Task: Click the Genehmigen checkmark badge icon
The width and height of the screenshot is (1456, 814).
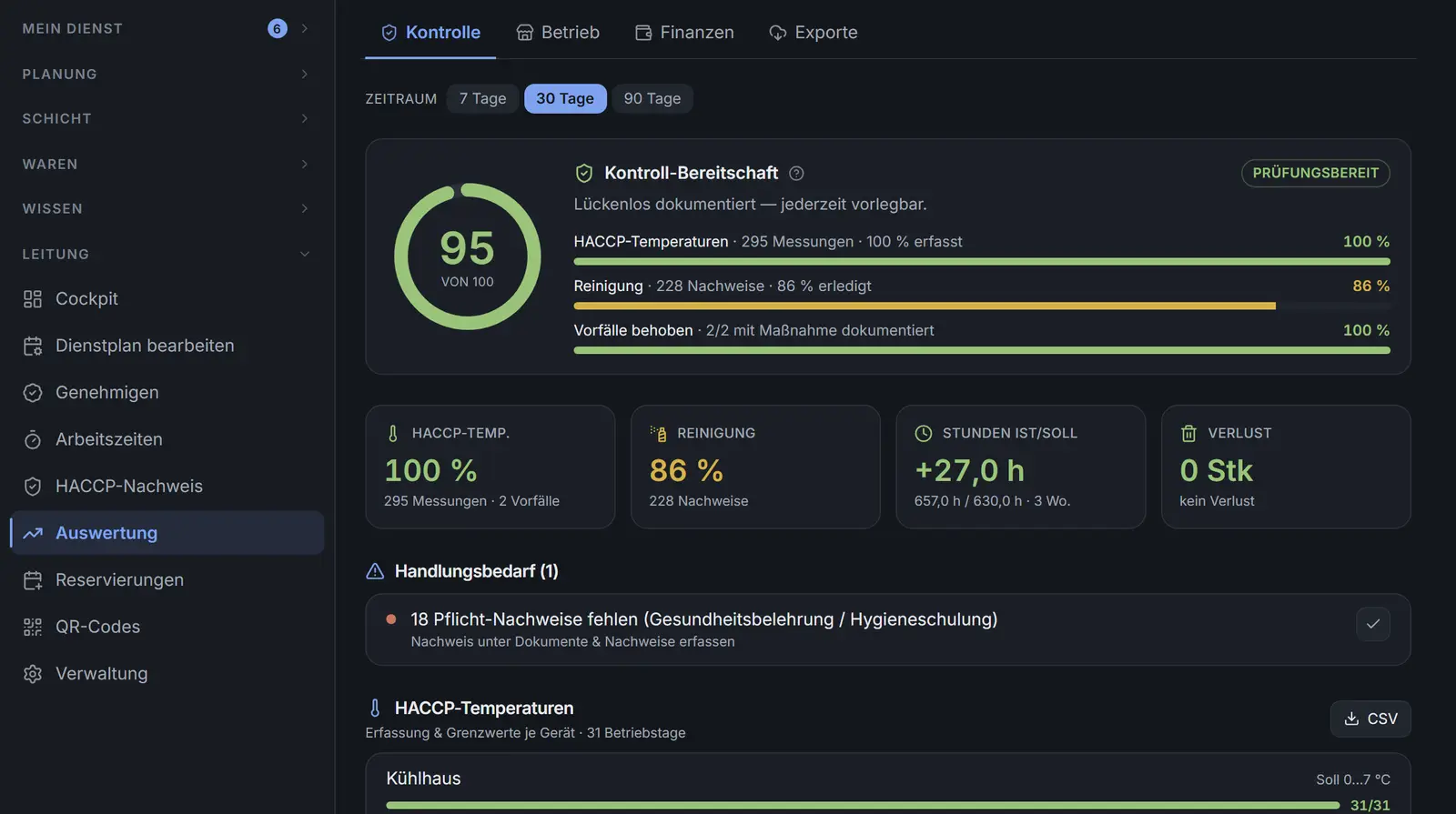Action: pos(33,393)
